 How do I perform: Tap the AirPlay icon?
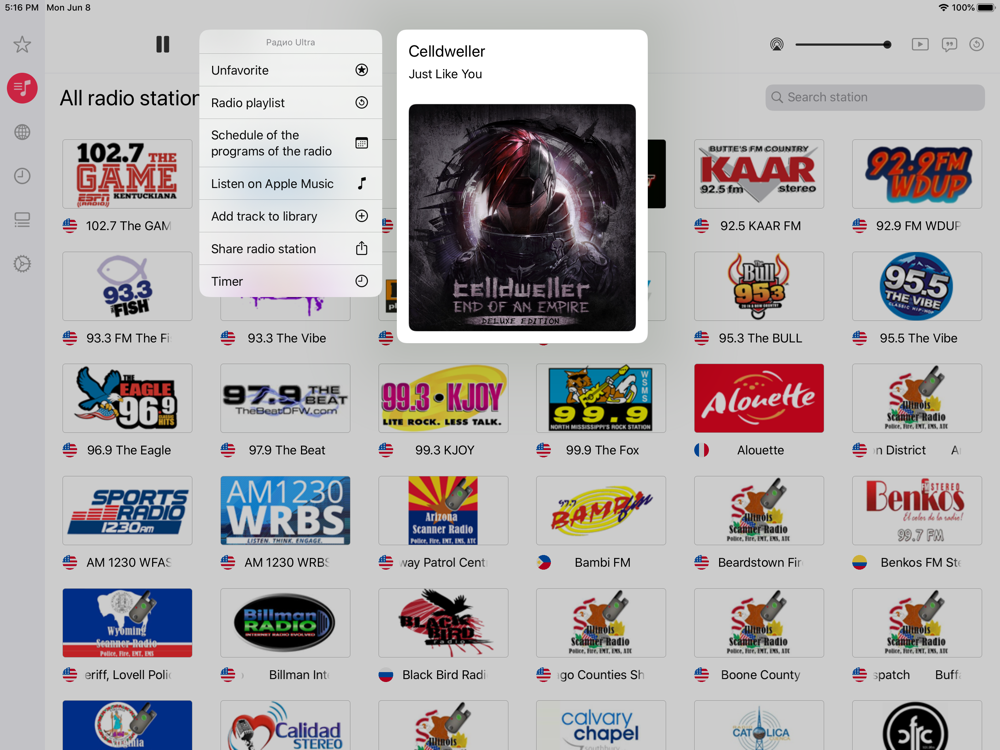[776, 45]
